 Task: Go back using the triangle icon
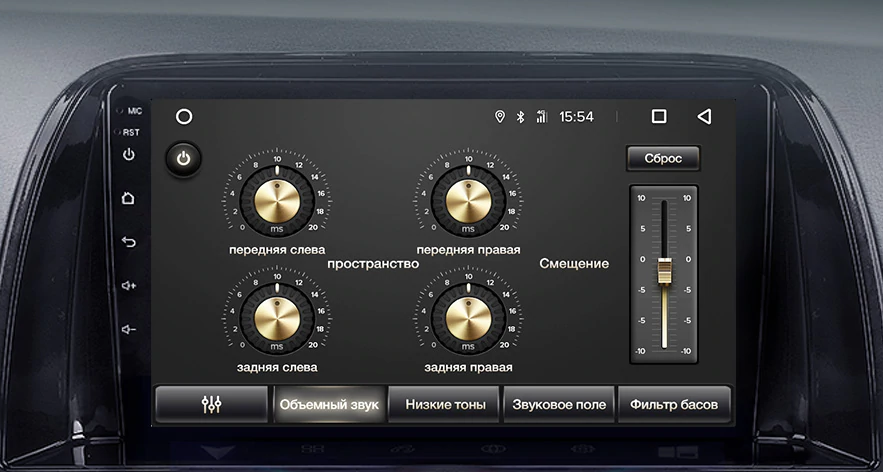tap(704, 117)
